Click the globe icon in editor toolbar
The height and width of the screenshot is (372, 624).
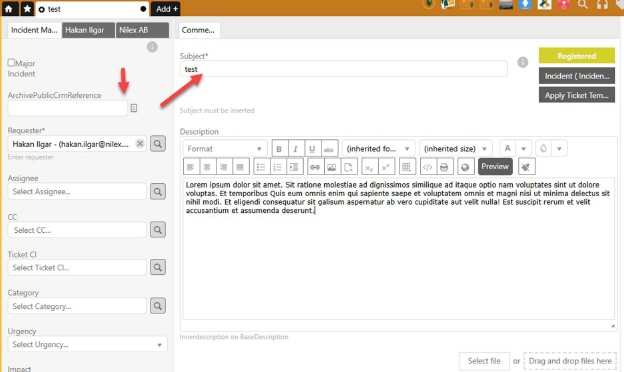click(x=465, y=167)
